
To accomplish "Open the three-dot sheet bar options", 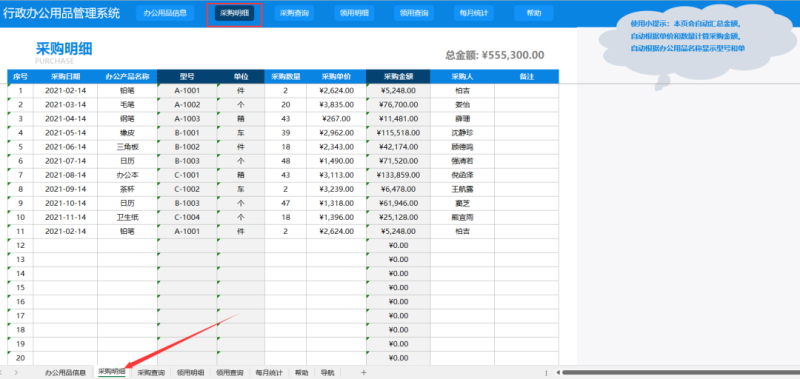I will tap(546, 373).
